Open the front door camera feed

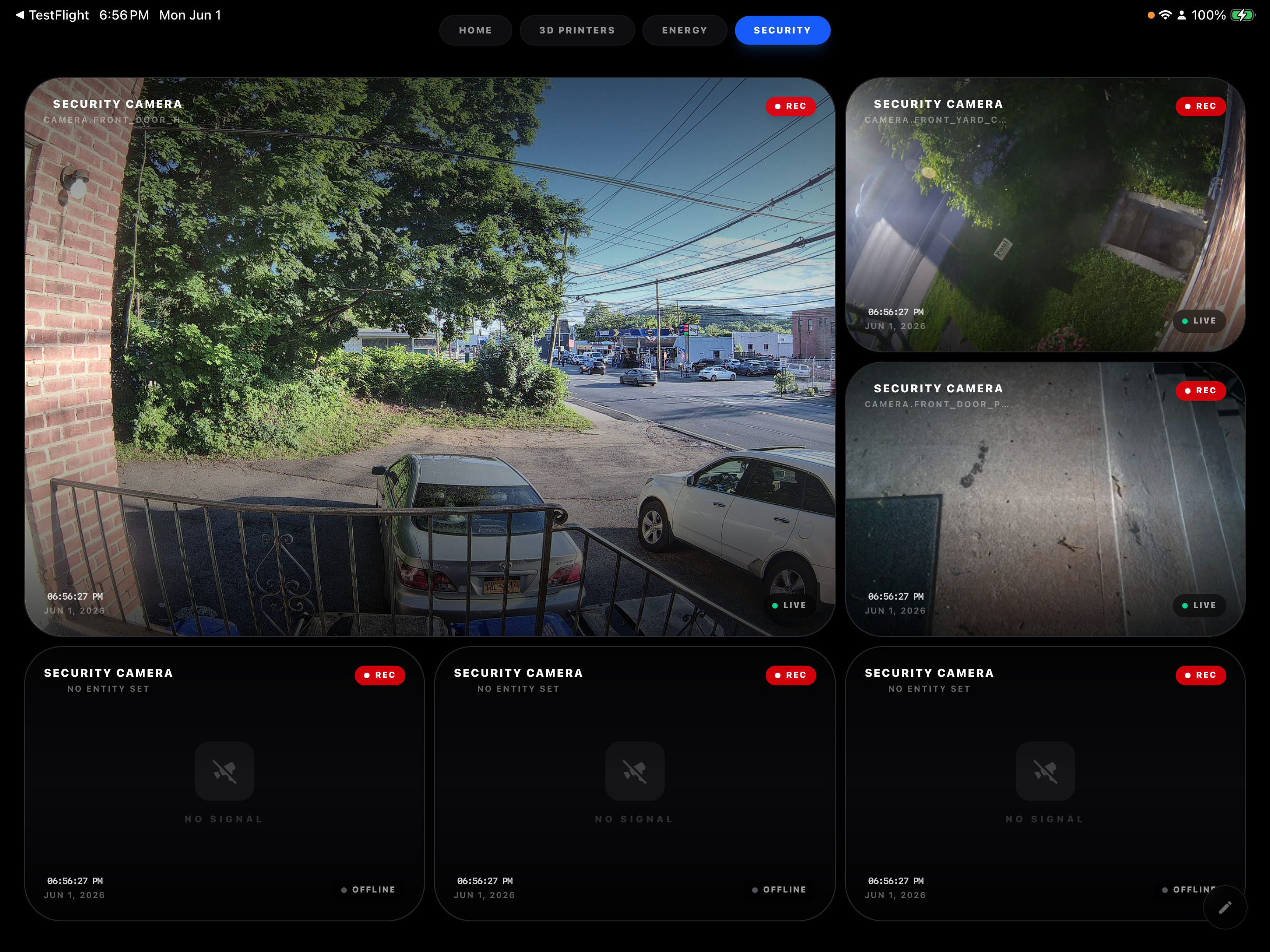pyautogui.click(x=430, y=357)
